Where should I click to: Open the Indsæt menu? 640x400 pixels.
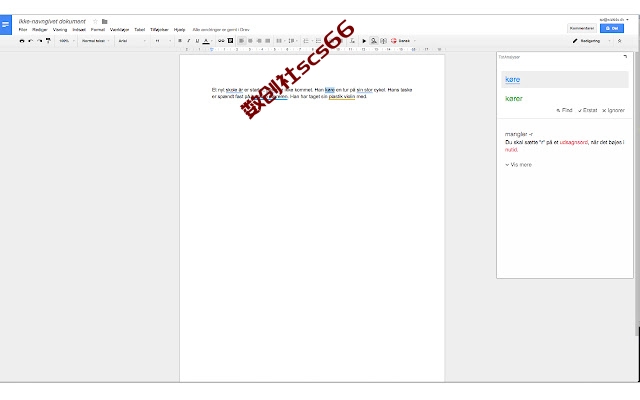point(79,30)
